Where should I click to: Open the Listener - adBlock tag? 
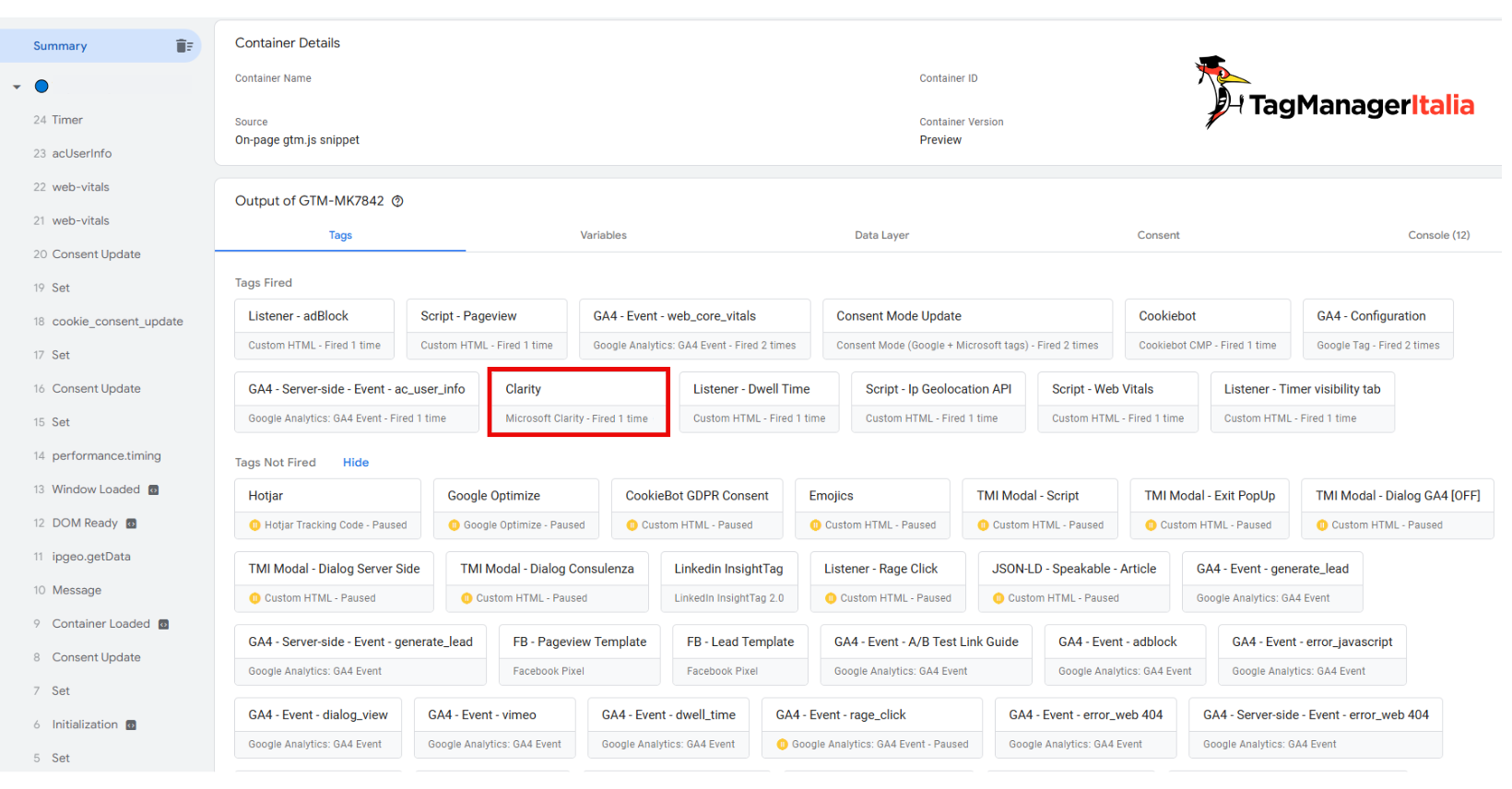pos(314,329)
